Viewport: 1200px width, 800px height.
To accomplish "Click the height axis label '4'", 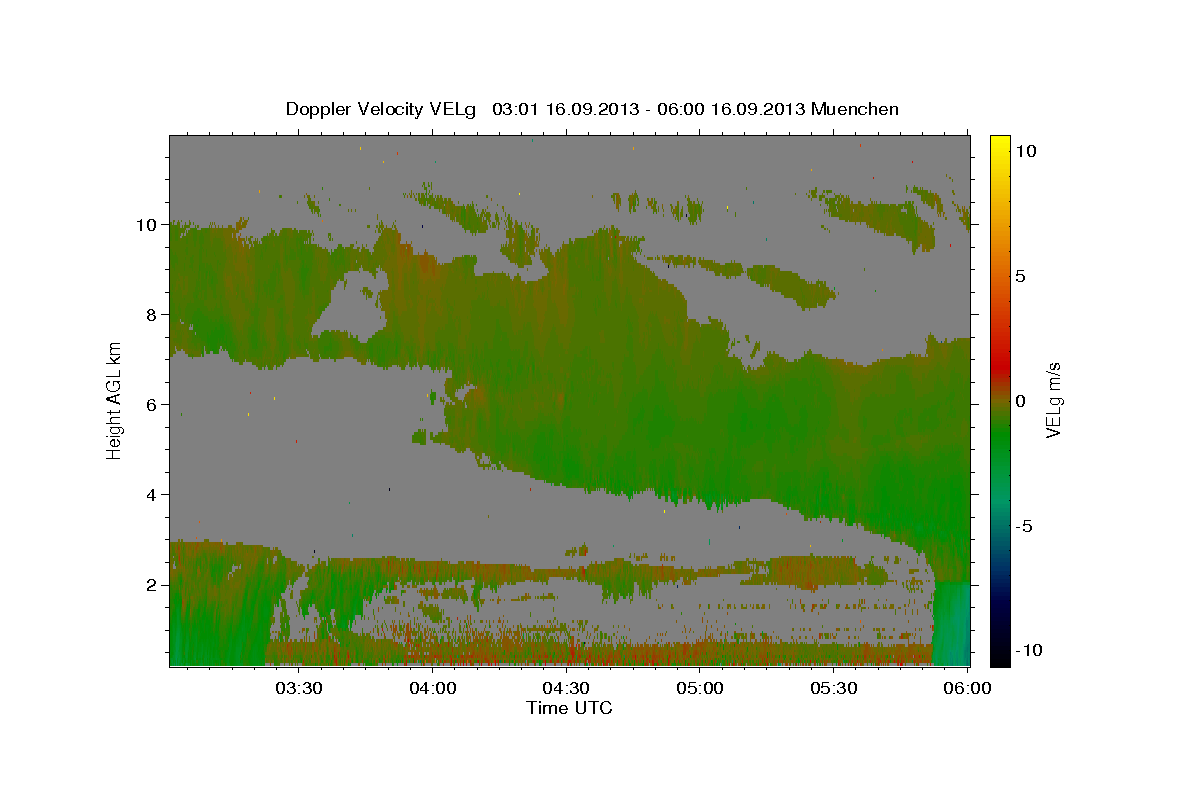I will [154, 495].
